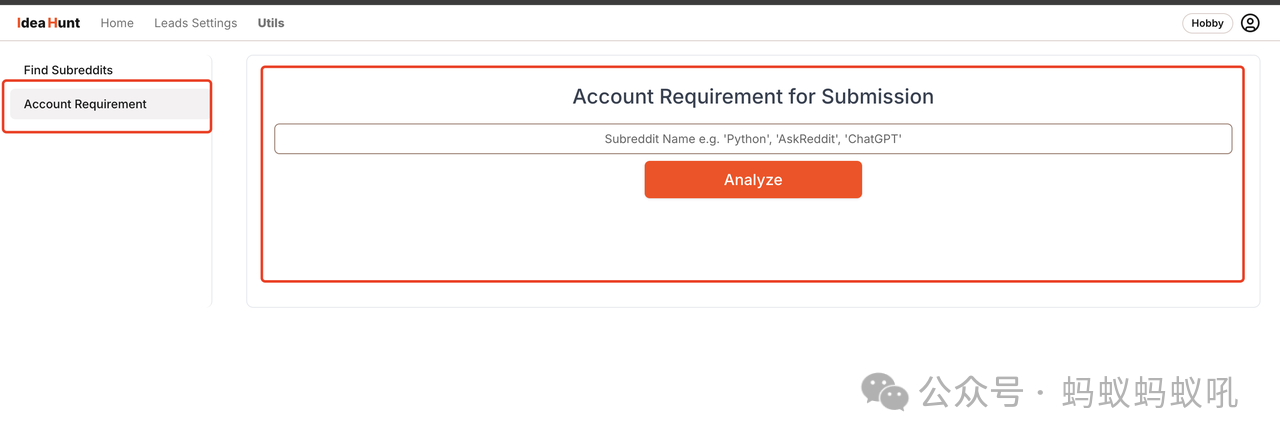Click the Hobby plan badge
Image resolution: width=1280 pixels, height=444 pixels.
[1207, 23]
